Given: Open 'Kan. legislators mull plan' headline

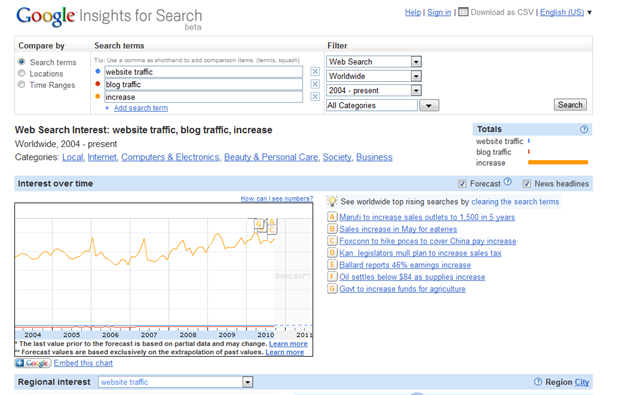Looking at the screenshot, I should click(x=420, y=253).
